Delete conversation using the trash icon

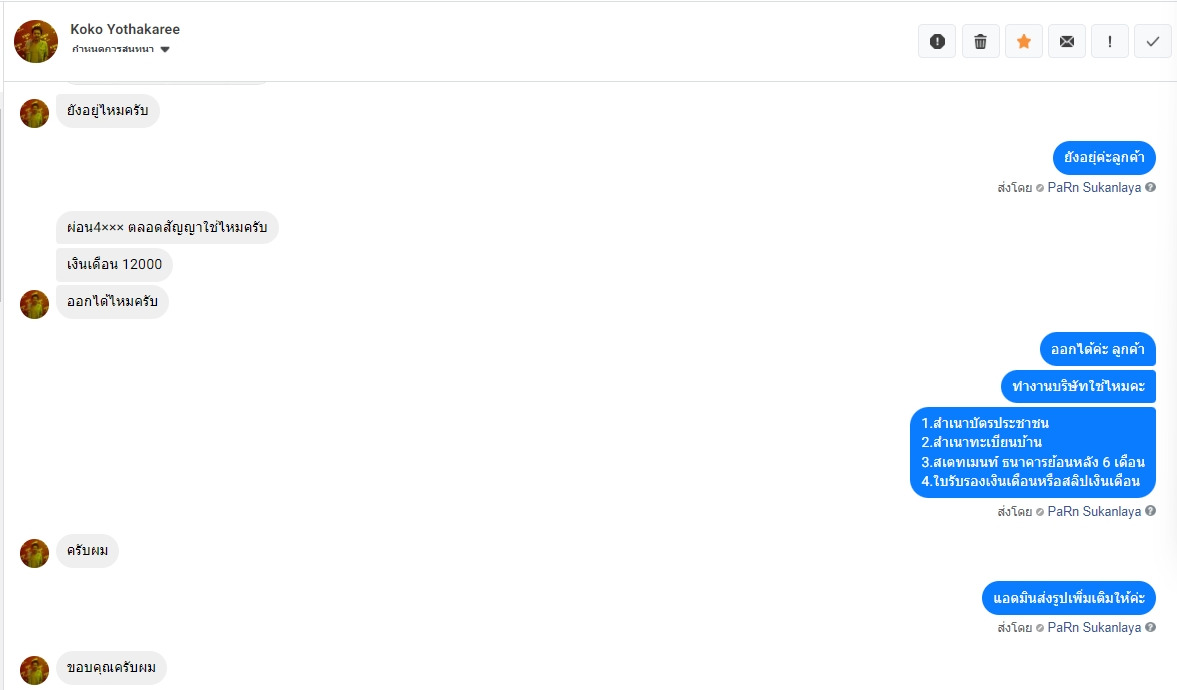(980, 42)
